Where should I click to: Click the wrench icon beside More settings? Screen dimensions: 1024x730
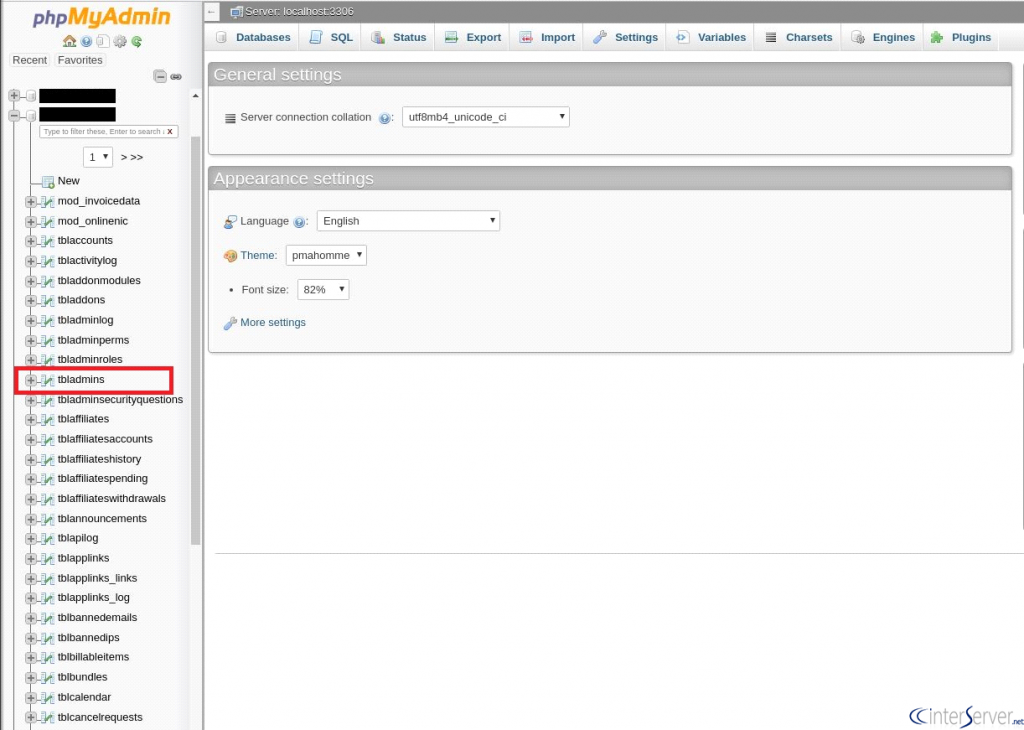point(230,323)
